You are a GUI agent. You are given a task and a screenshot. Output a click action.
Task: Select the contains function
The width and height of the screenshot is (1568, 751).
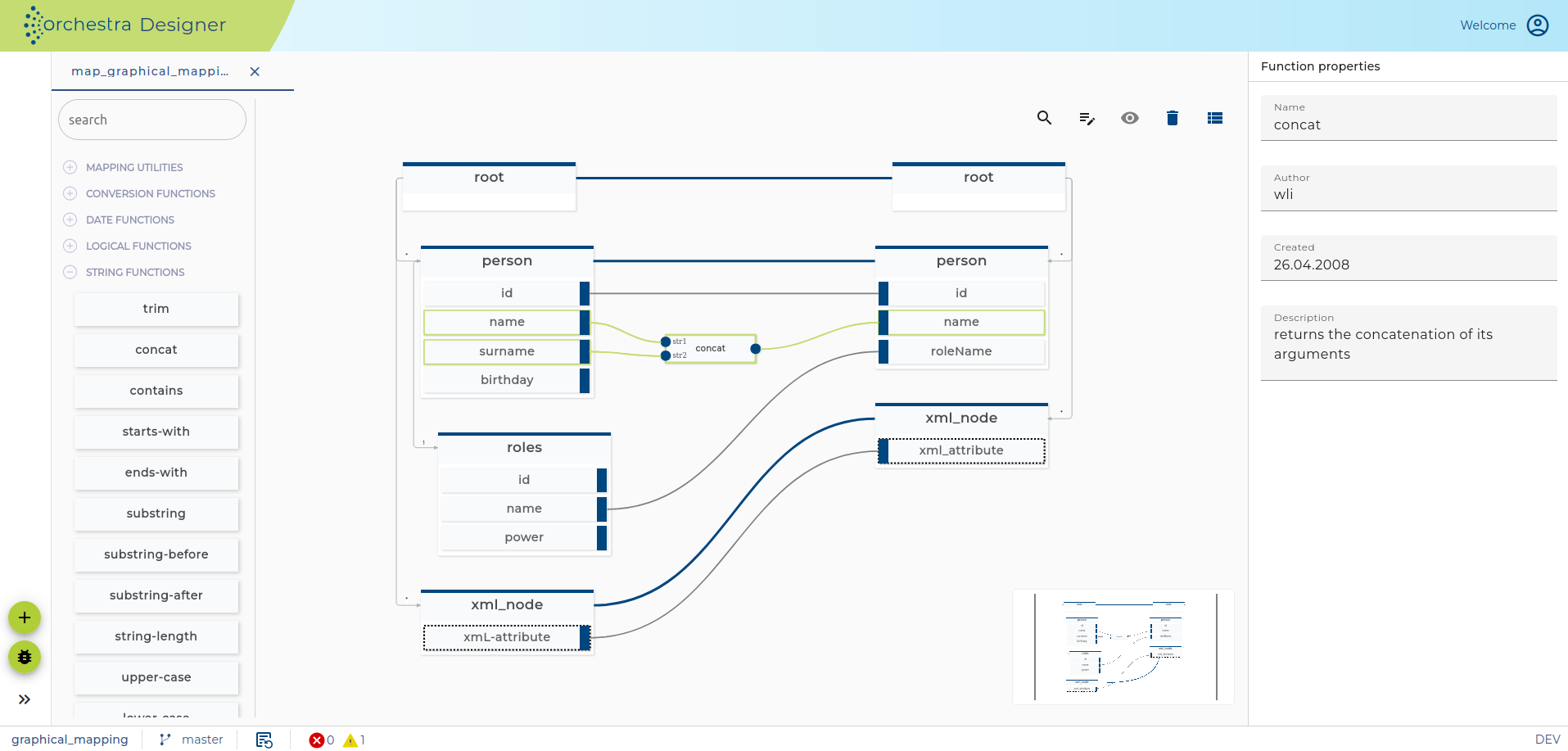click(156, 391)
